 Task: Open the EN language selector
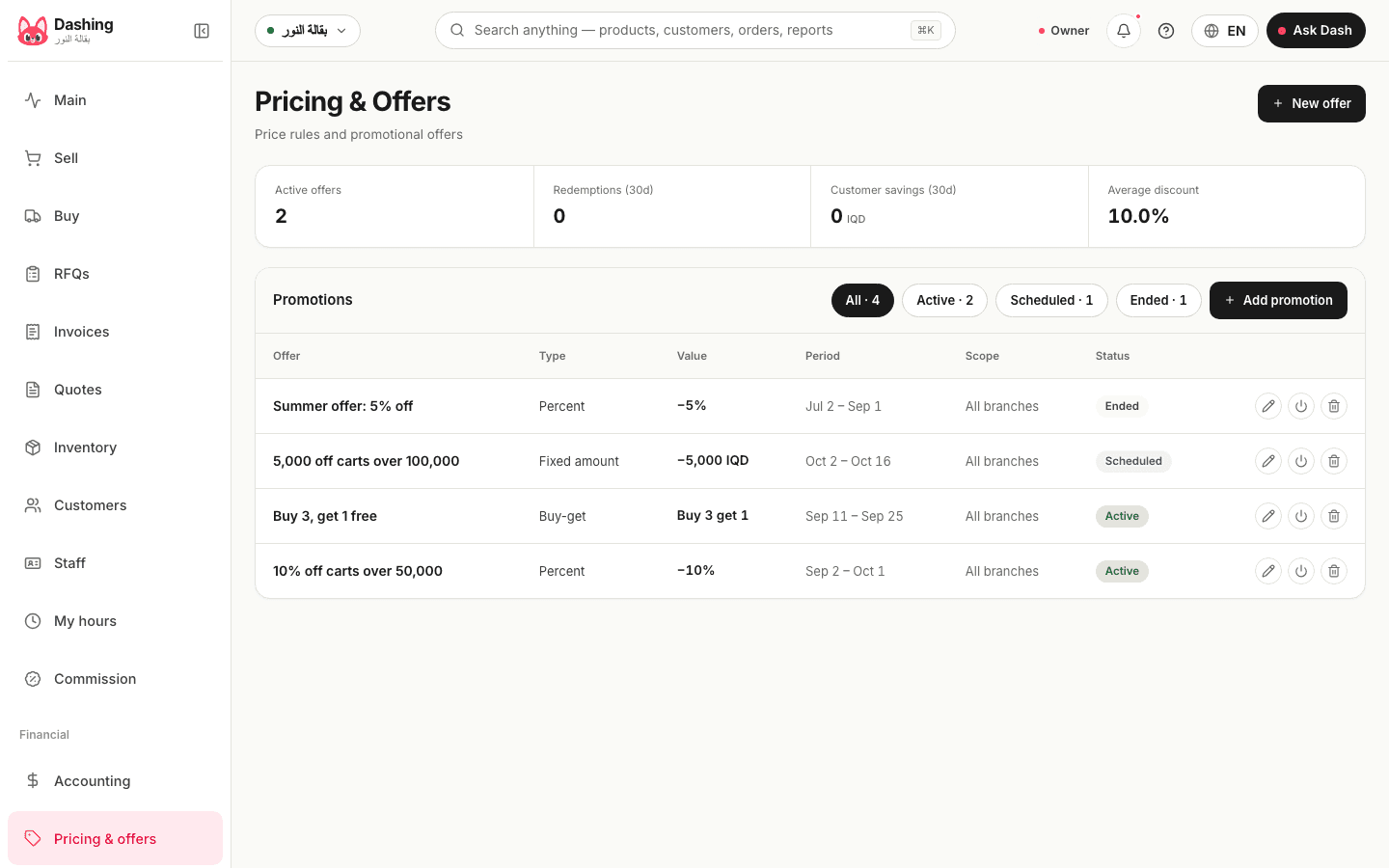[1225, 31]
